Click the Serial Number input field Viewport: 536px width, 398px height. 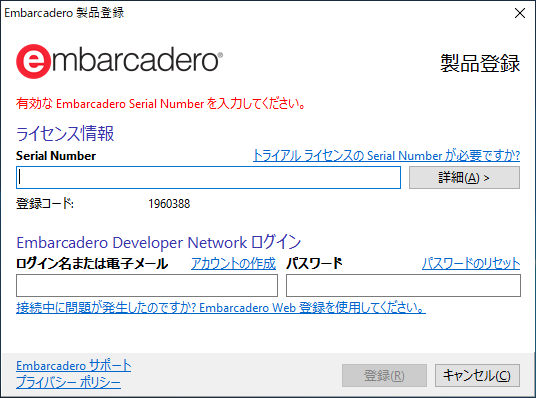point(208,177)
